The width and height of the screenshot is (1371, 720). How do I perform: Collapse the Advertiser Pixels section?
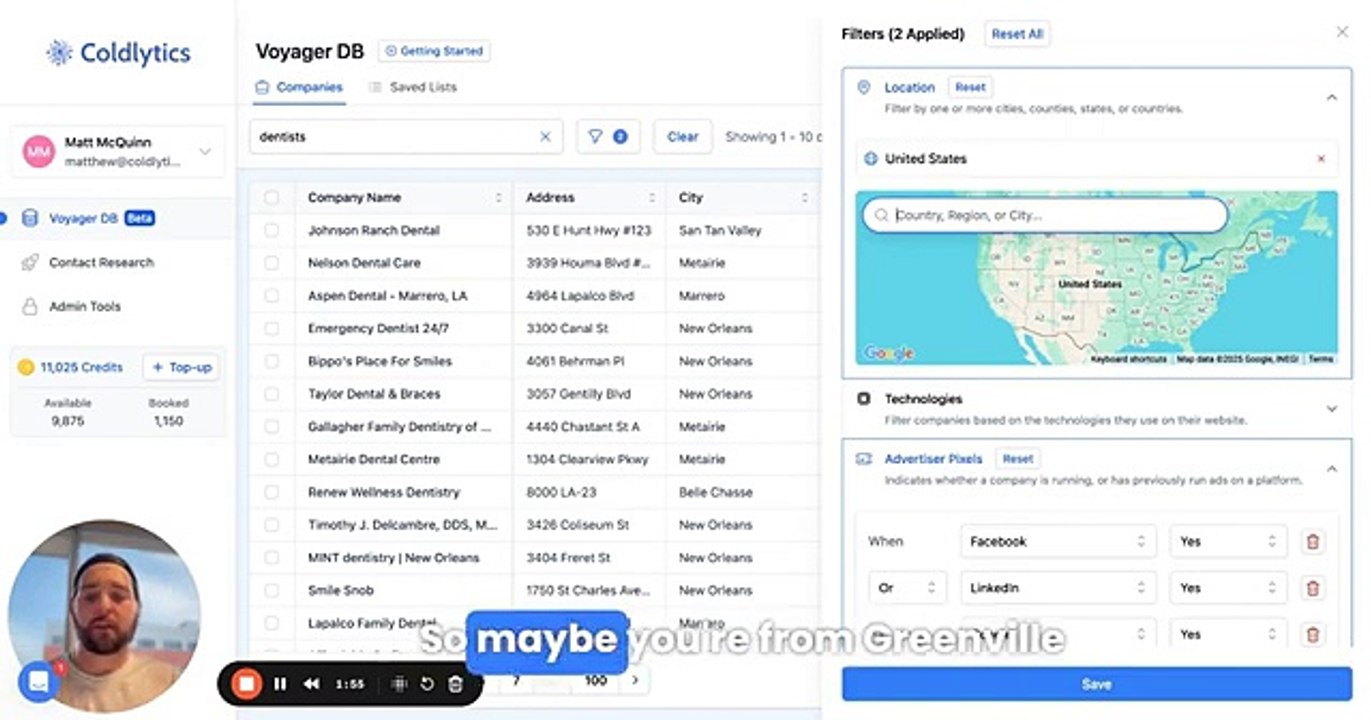(1331, 468)
